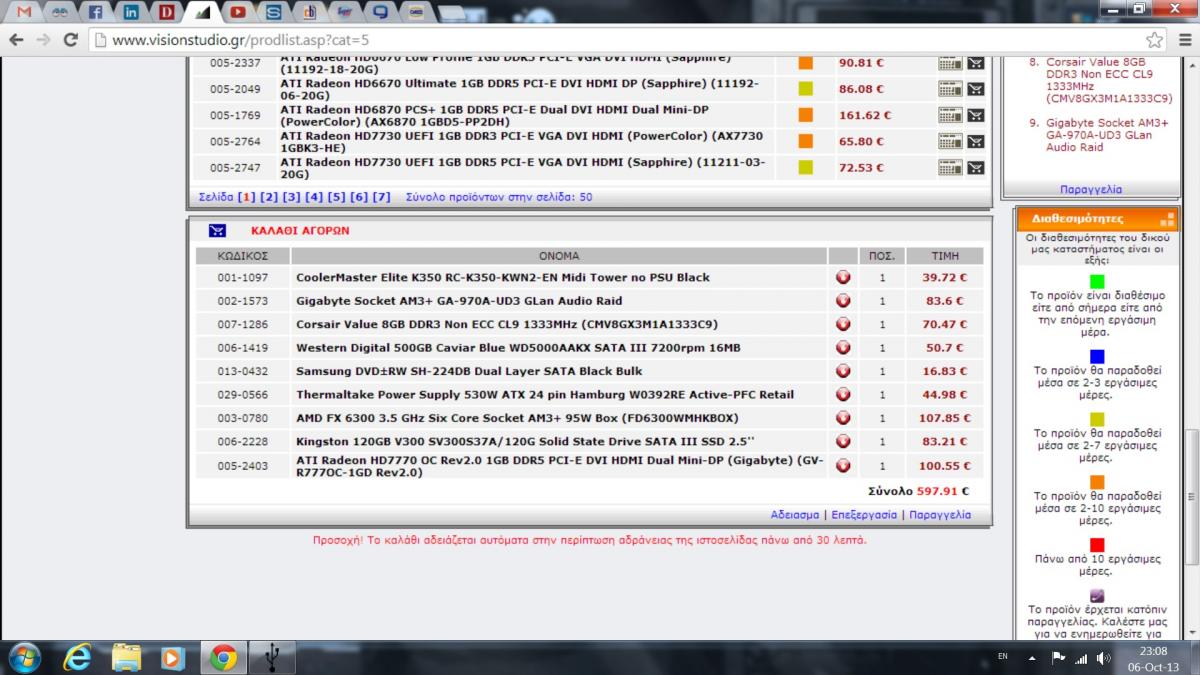Reload the page with browser refresh
This screenshot has width=1200, height=675.
(70, 40)
